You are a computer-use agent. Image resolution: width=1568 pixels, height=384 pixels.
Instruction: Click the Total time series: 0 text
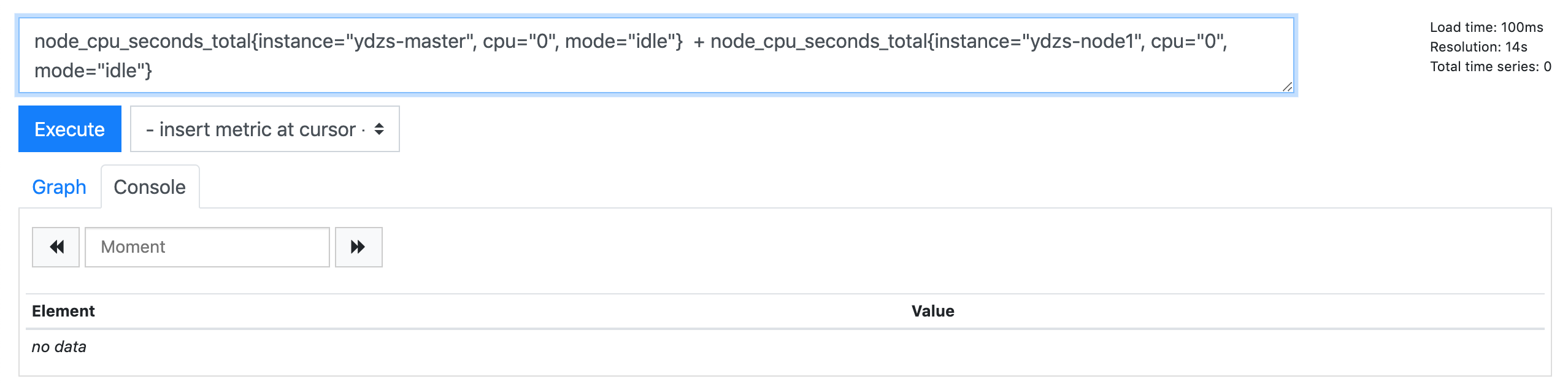pos(1491,66)
